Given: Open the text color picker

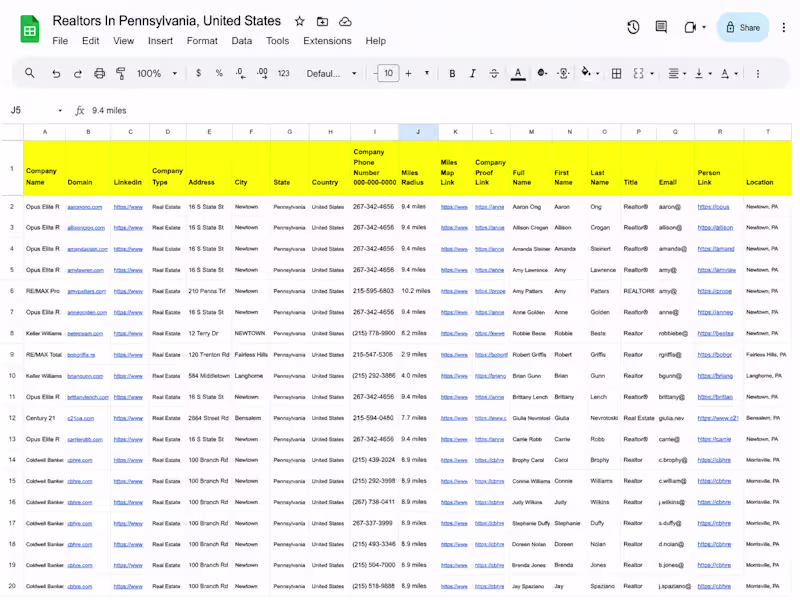Looking at the screenshot, I should 518,74.
